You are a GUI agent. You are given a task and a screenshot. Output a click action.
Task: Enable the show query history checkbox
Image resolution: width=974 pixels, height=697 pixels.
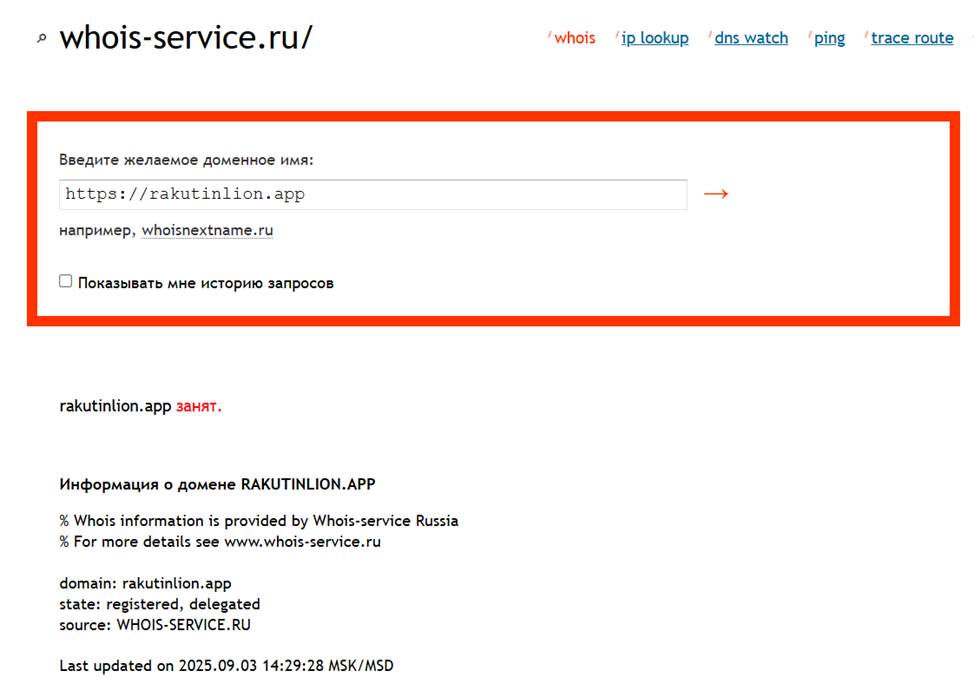[66, 282]
